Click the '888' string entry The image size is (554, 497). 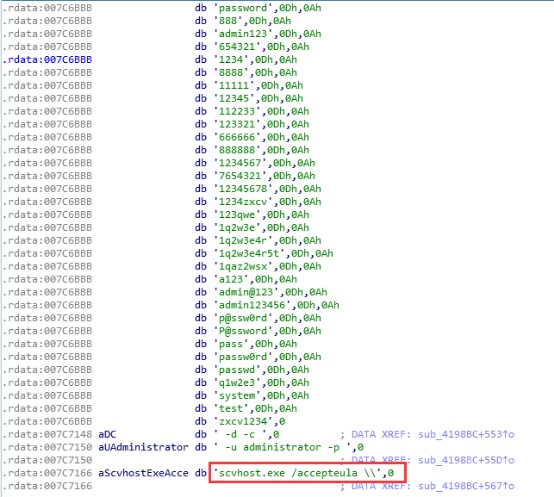pos(228,21)
